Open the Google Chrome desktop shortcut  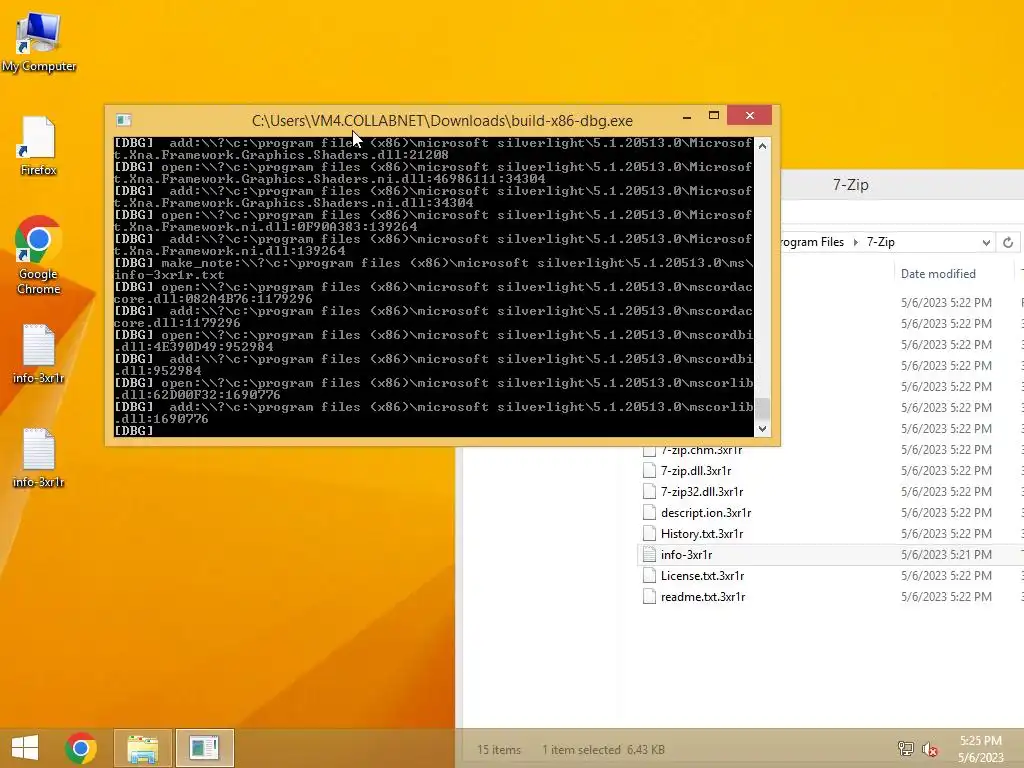click(39, 255)
